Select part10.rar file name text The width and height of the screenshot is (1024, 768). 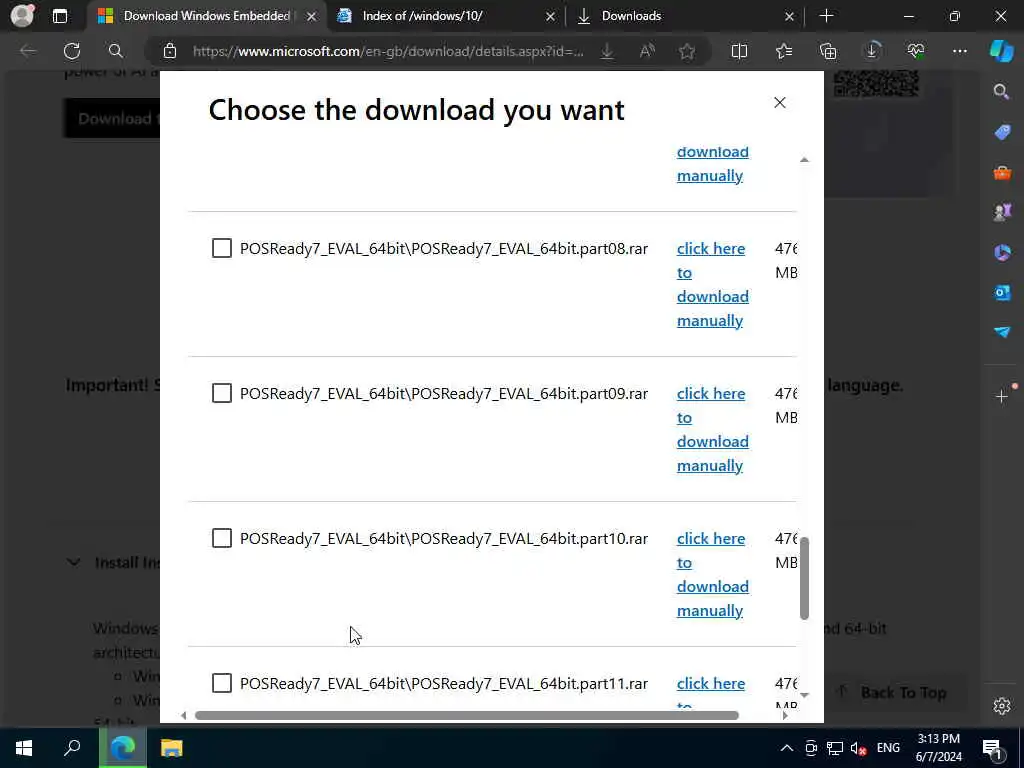tap(444, 539)
